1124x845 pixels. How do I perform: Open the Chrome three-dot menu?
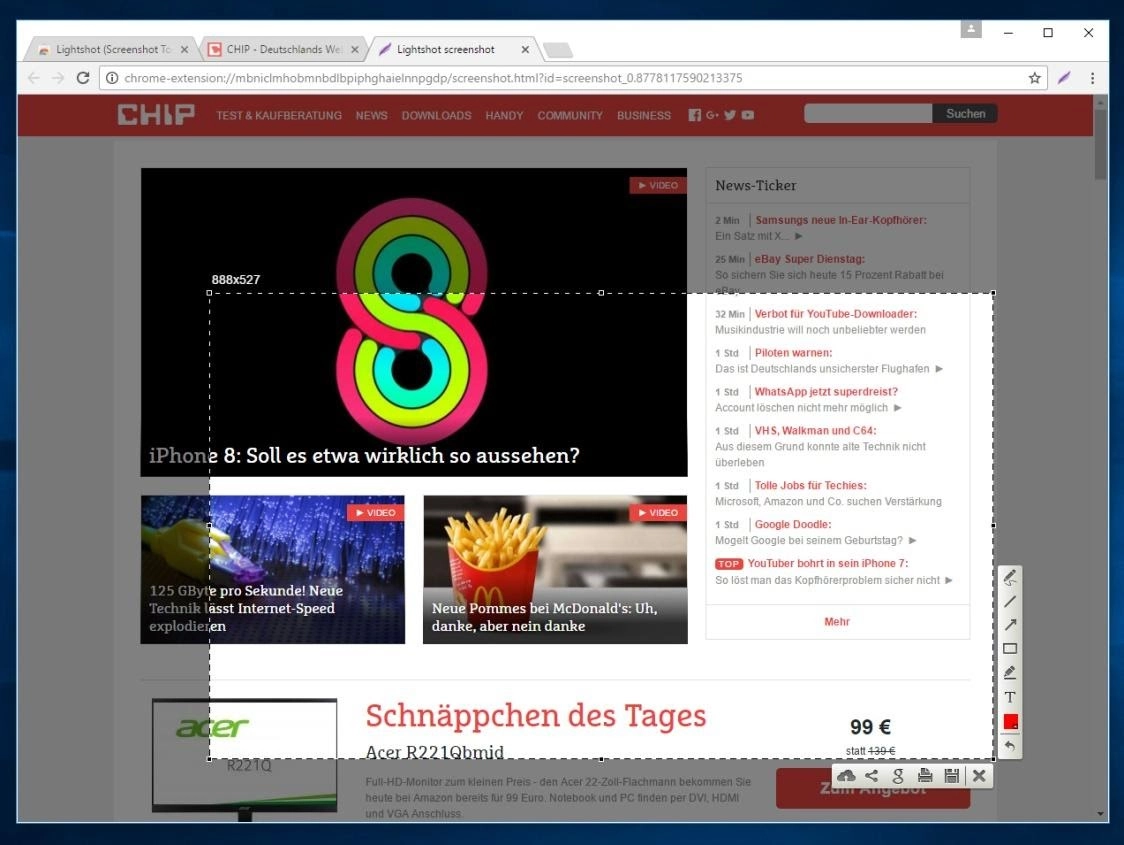[x=1092, y=78]
